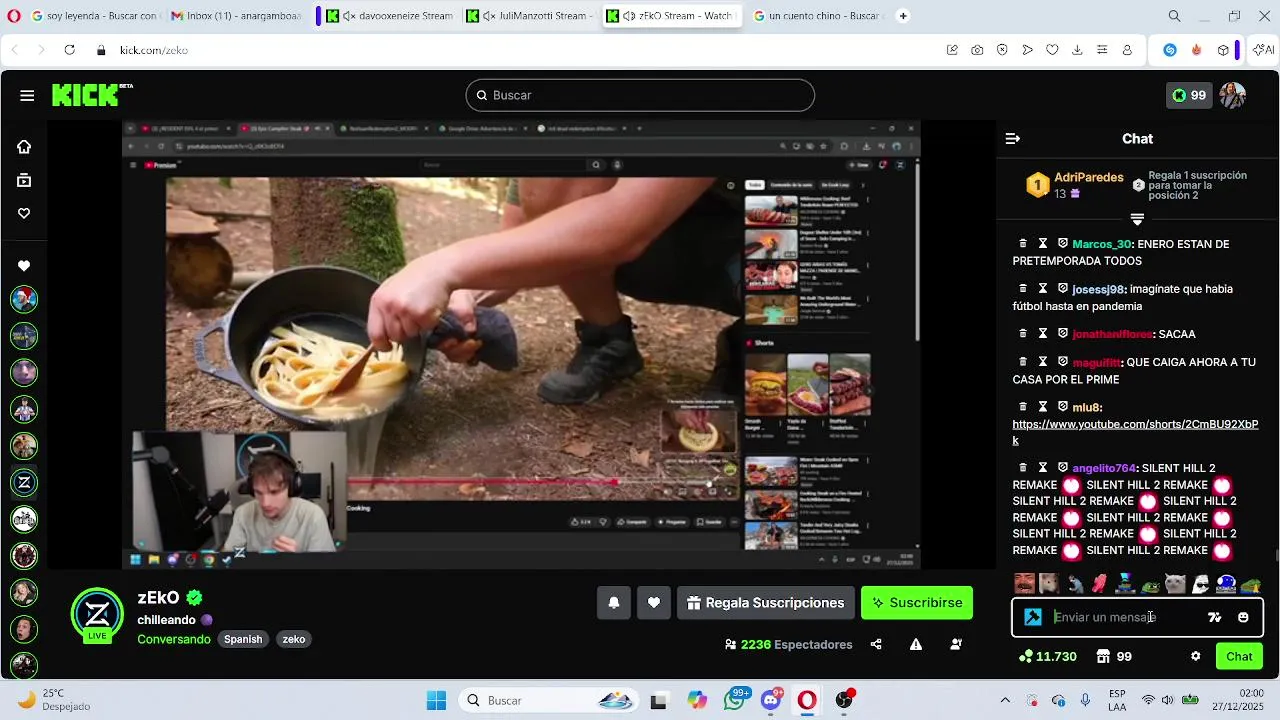1280x720 pixels.
Task: Timeout user josessj98 with the hourglass icon
Action: pos(1043,289)
